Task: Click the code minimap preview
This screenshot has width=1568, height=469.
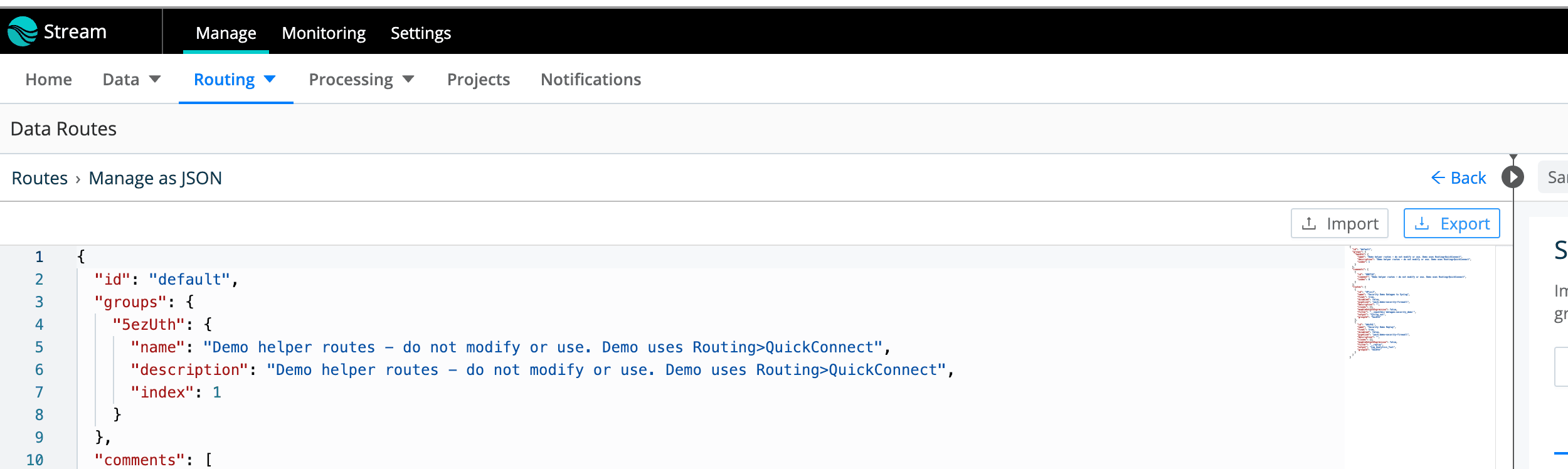Action: point(1411,302)
